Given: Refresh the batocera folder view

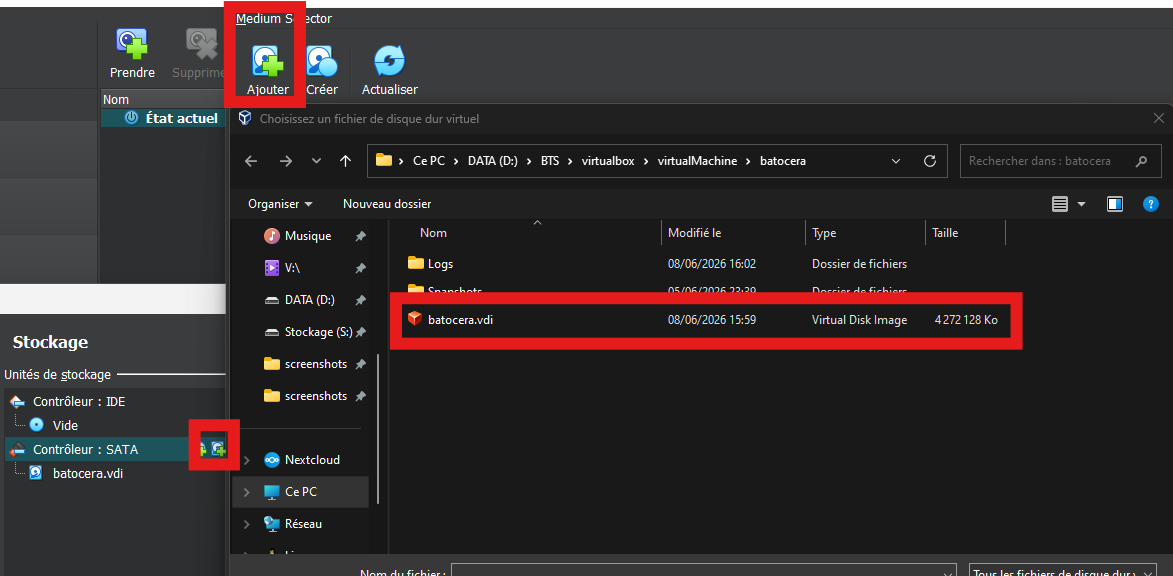Looking at the screenshot, I should [x=930, y=161].
